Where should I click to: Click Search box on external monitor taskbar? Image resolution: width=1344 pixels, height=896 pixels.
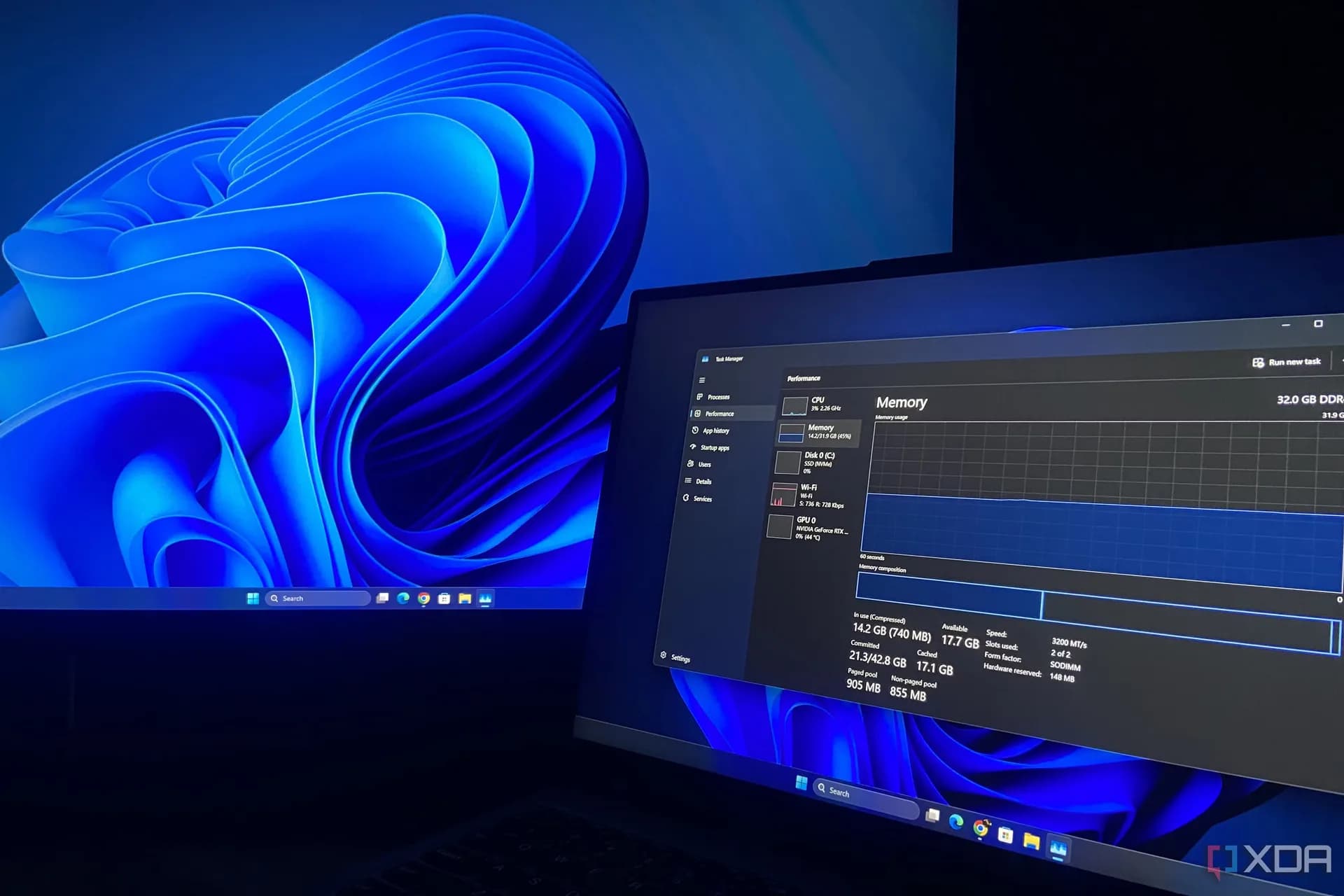point(318,598)
